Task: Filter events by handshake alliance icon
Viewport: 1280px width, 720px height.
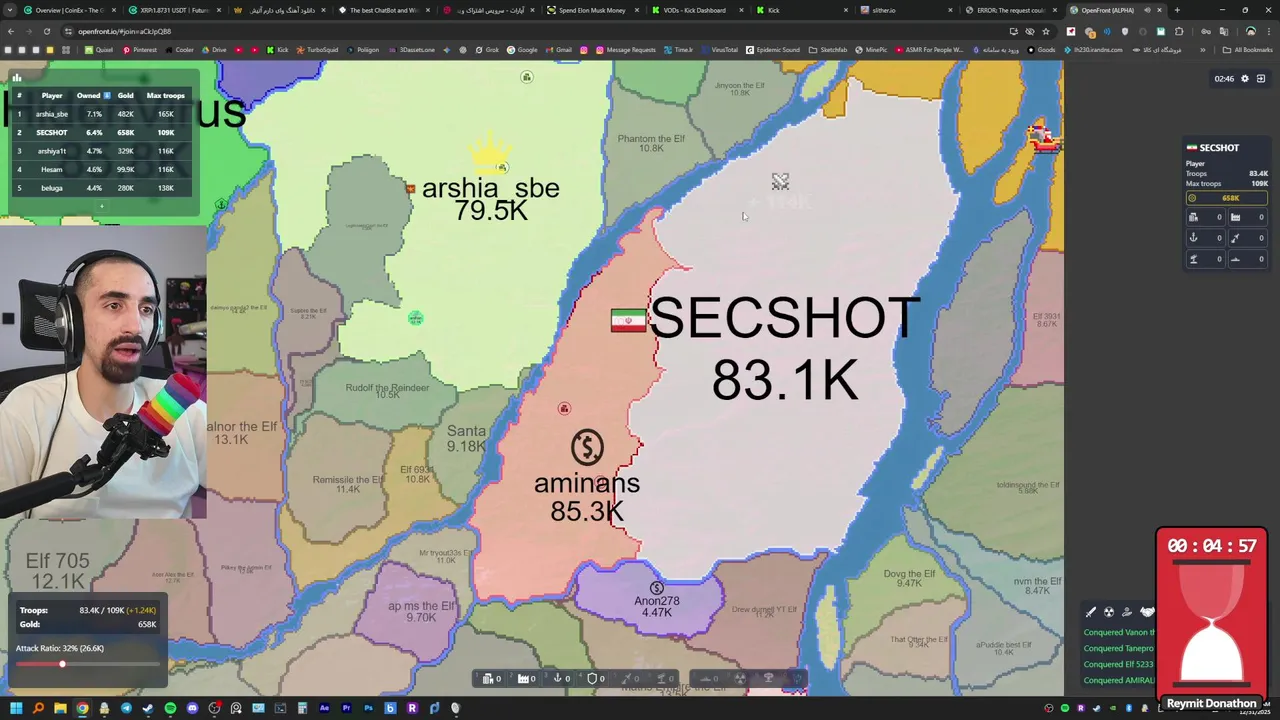Action: pyautogui.click(x=1147, y=612)
